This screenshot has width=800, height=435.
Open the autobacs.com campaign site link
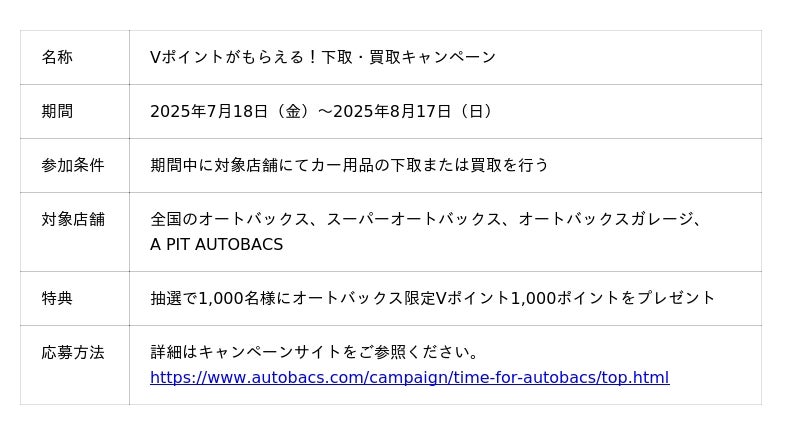(409, 378)
